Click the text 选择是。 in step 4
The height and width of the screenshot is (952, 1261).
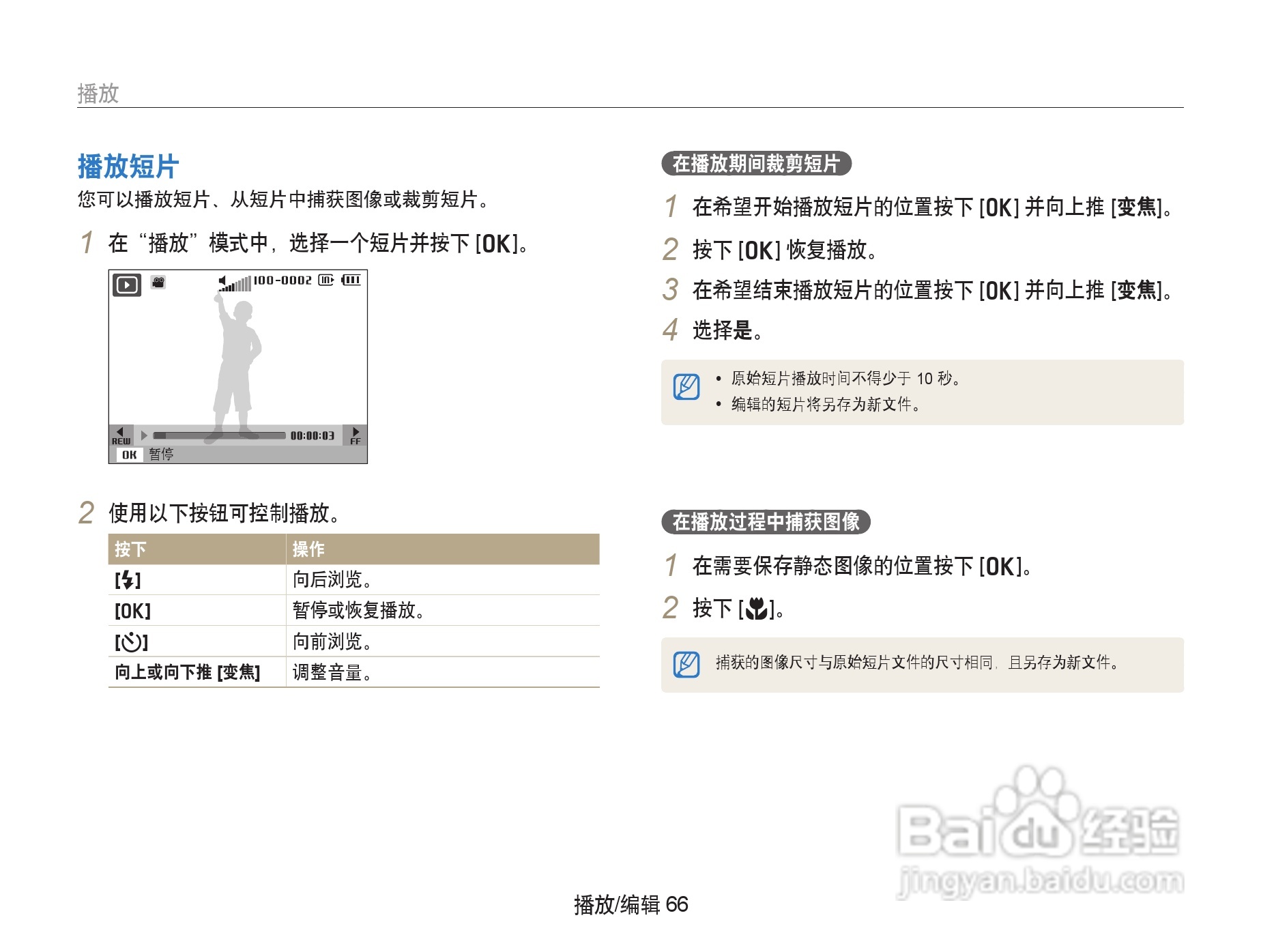[x=727, y=330]
